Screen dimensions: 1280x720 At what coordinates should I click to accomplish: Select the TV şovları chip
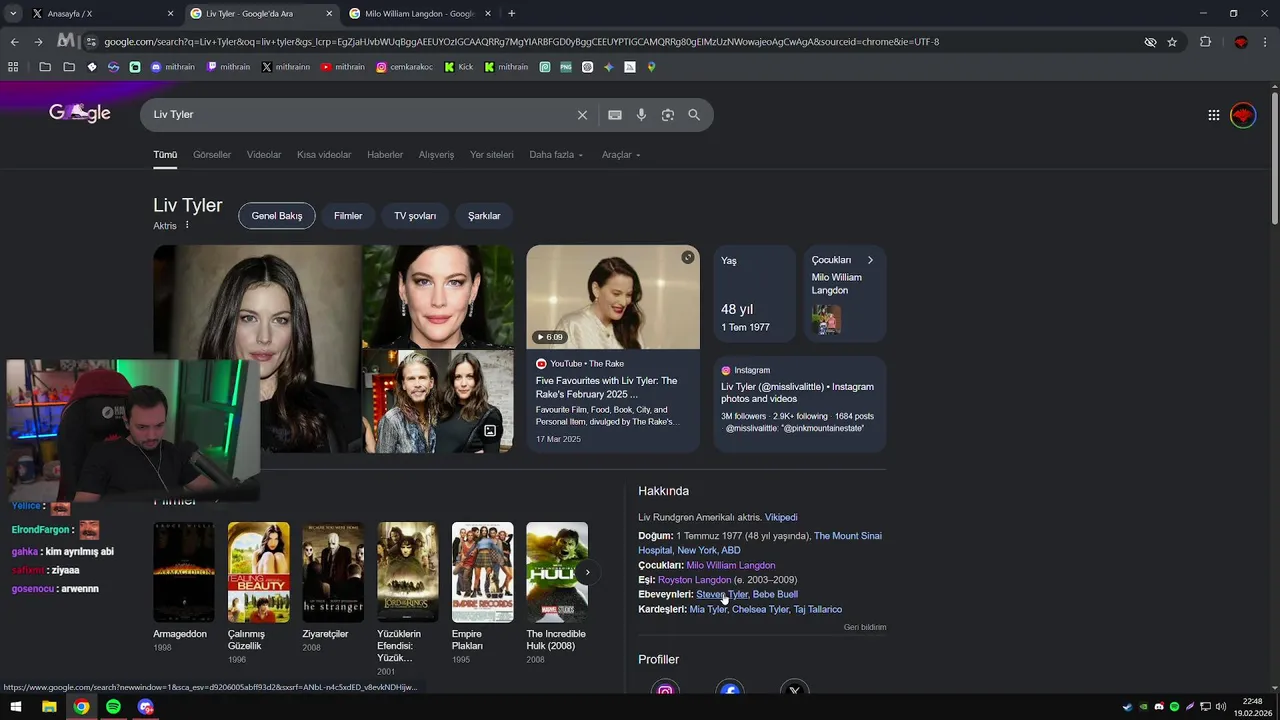(415, 216)
